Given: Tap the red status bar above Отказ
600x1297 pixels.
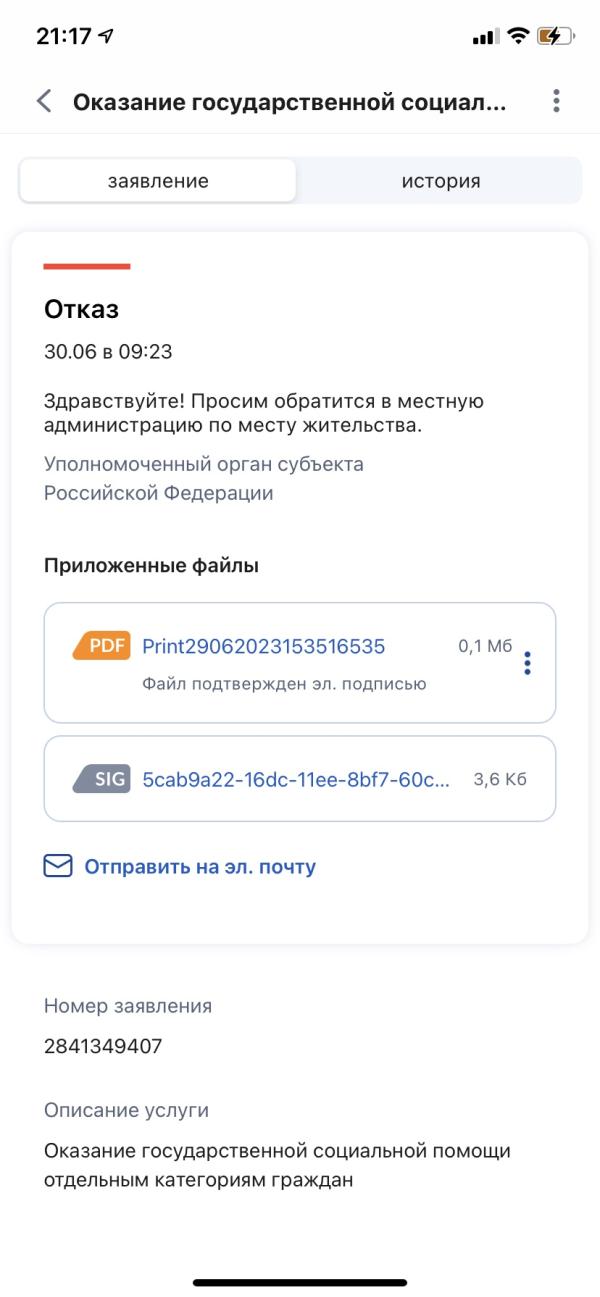Looking at the screenshot, I should (87, 267).
